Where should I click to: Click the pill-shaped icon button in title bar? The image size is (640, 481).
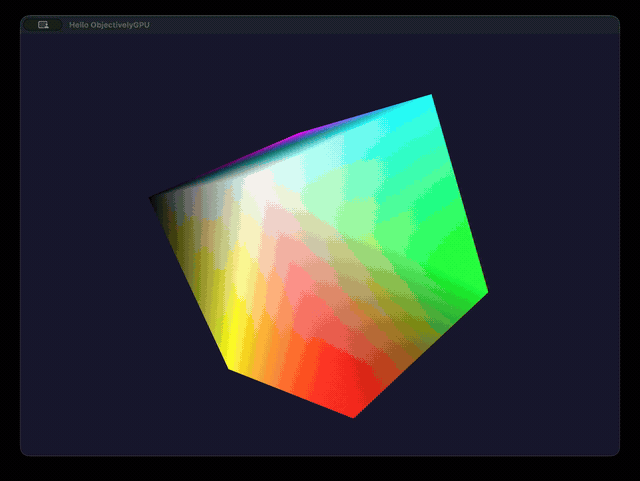43,25
